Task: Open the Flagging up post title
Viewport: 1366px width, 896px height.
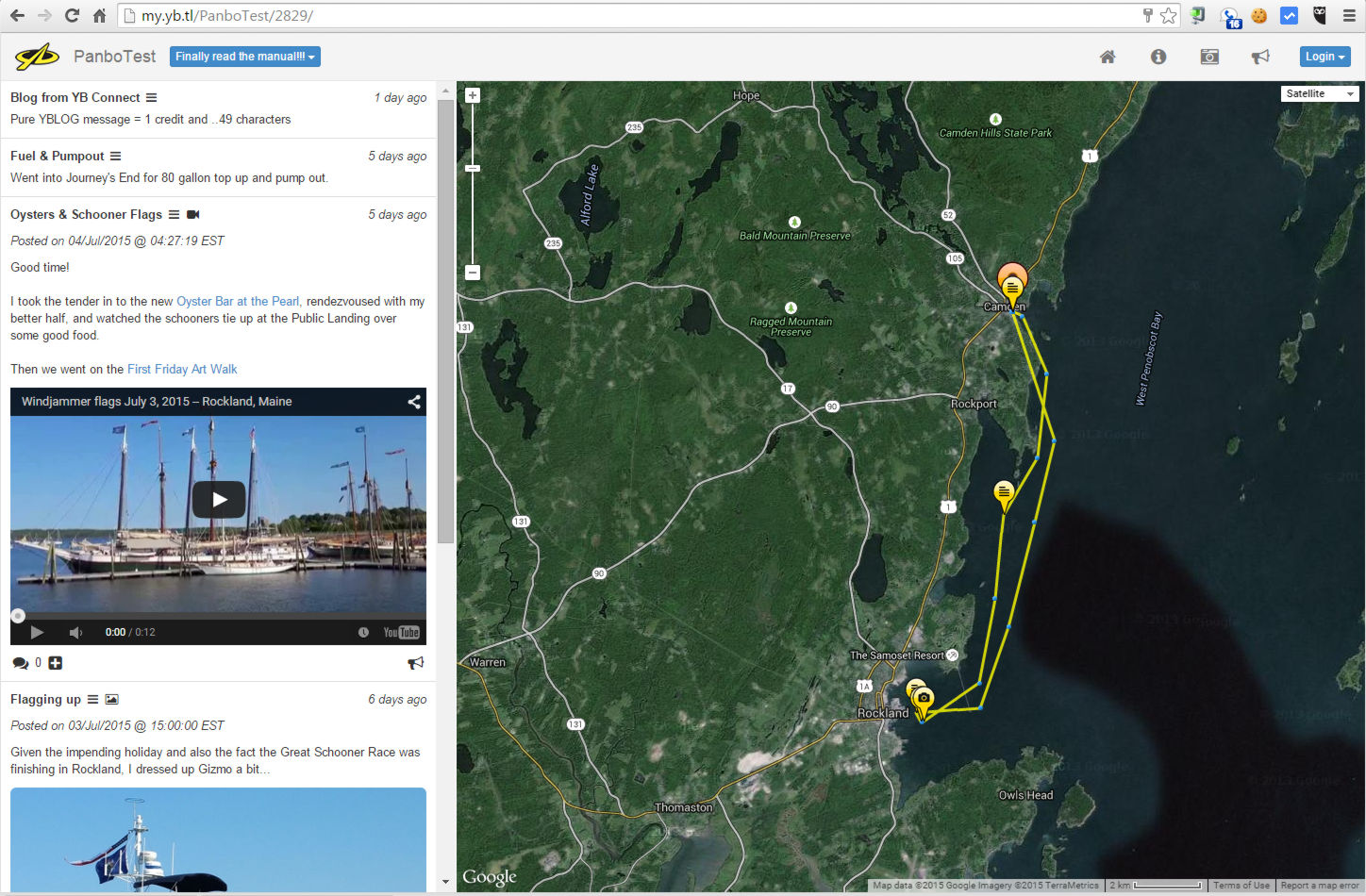Action: 45,699
